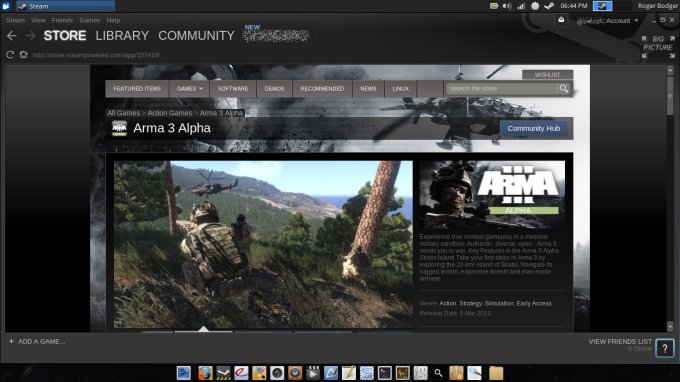Click the Steam tray icon in top panel
This screenshot has width=680, height=382.
[x=549, y=6]
